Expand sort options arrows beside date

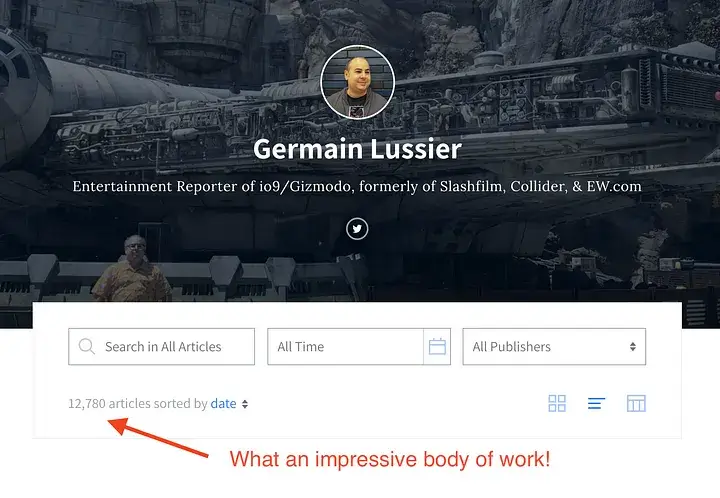(x=245, y=404)
